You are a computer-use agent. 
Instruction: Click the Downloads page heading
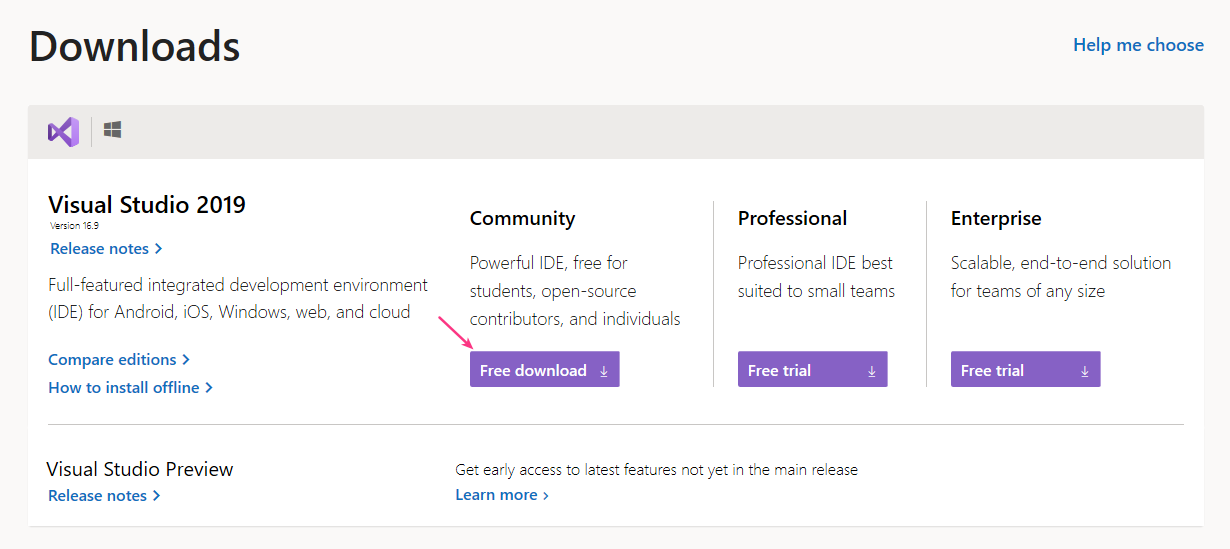(134, 46)
